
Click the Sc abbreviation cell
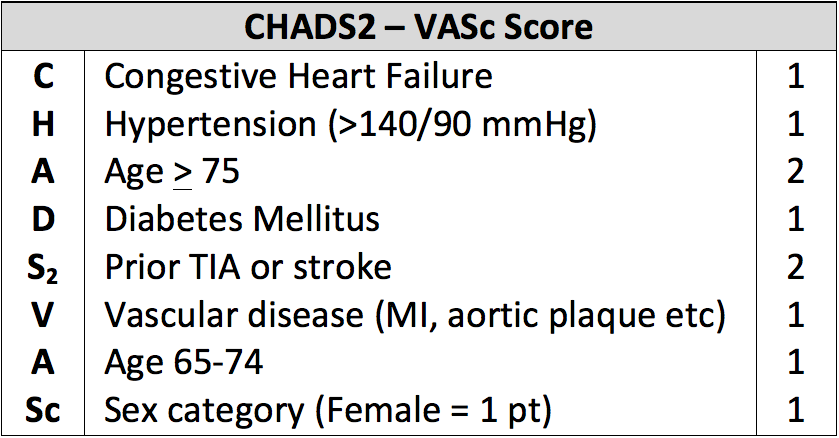42,411
